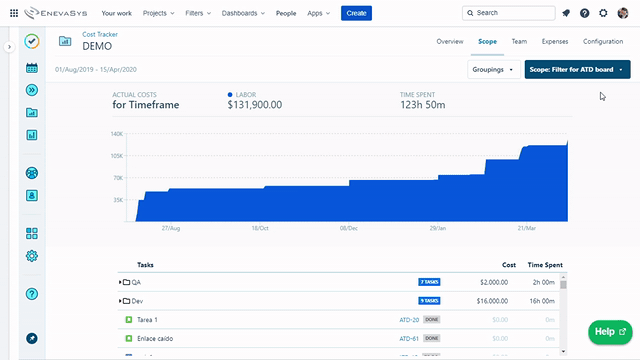Go to Your work
Screen dimensions: 640x360
(x=117, y=13)
